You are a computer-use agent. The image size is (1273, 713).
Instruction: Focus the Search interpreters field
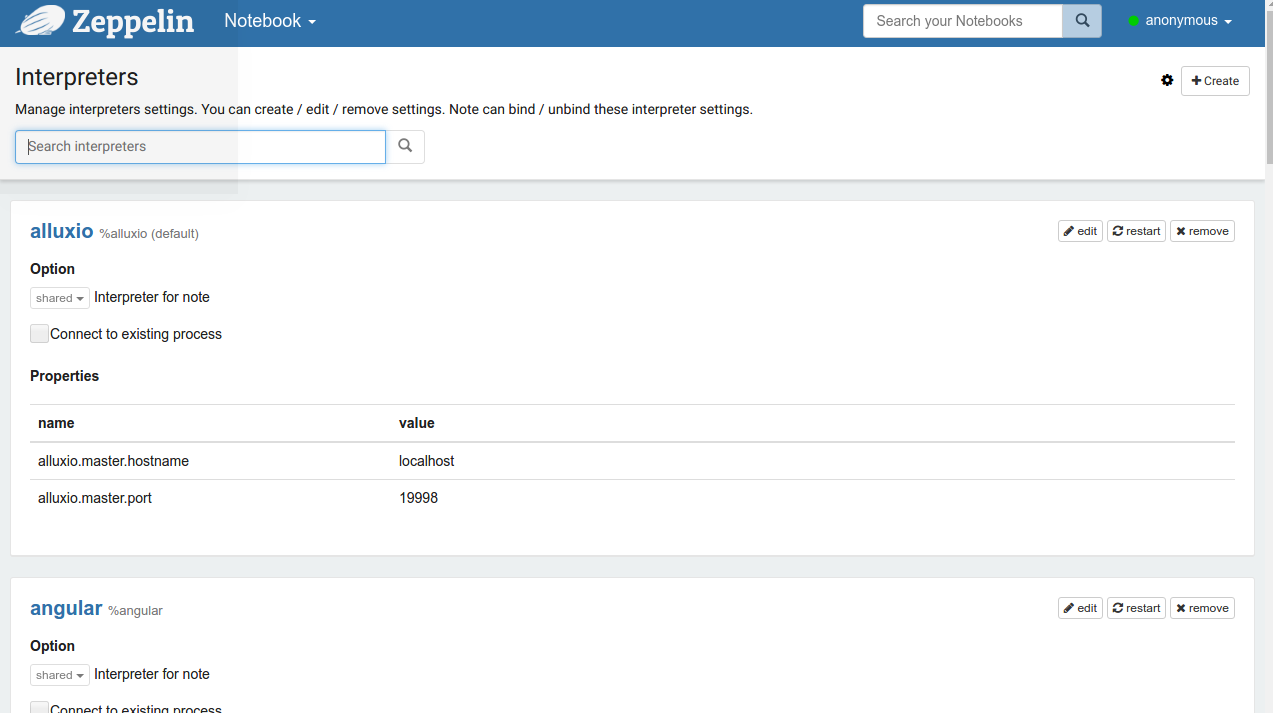[x=200, y=146]
